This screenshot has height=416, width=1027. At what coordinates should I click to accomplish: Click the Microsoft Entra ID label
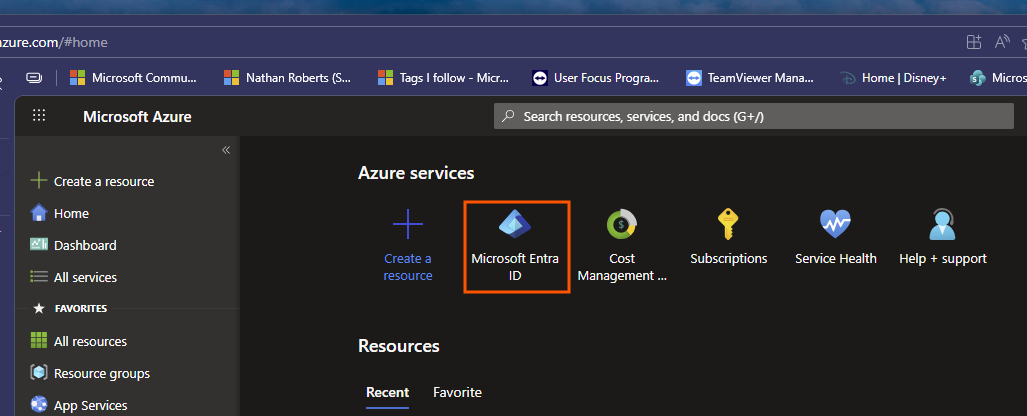[515, 267]
